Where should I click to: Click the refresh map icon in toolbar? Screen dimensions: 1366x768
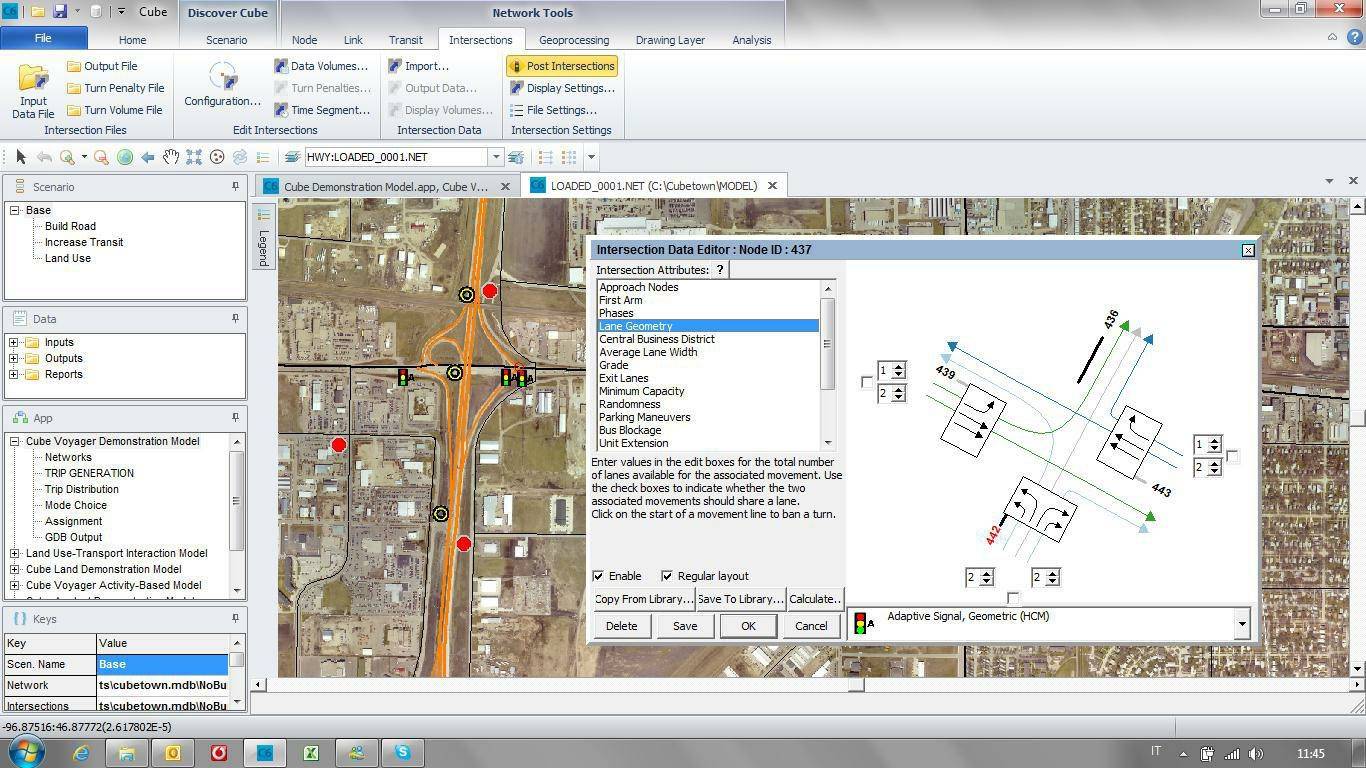pyautogui.click(x=240, y=157)
